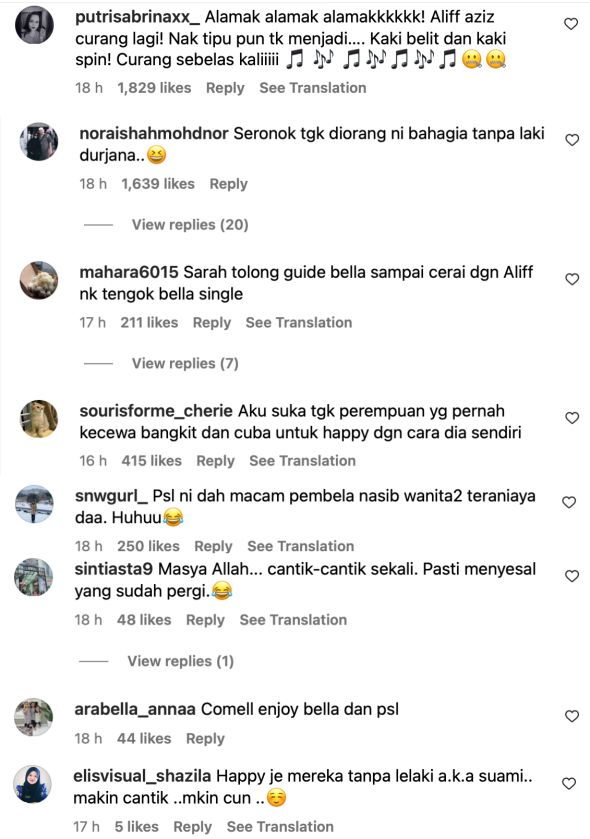Like sintiasta9's comment using the heart
590x839 pixels.
[572, 576]
